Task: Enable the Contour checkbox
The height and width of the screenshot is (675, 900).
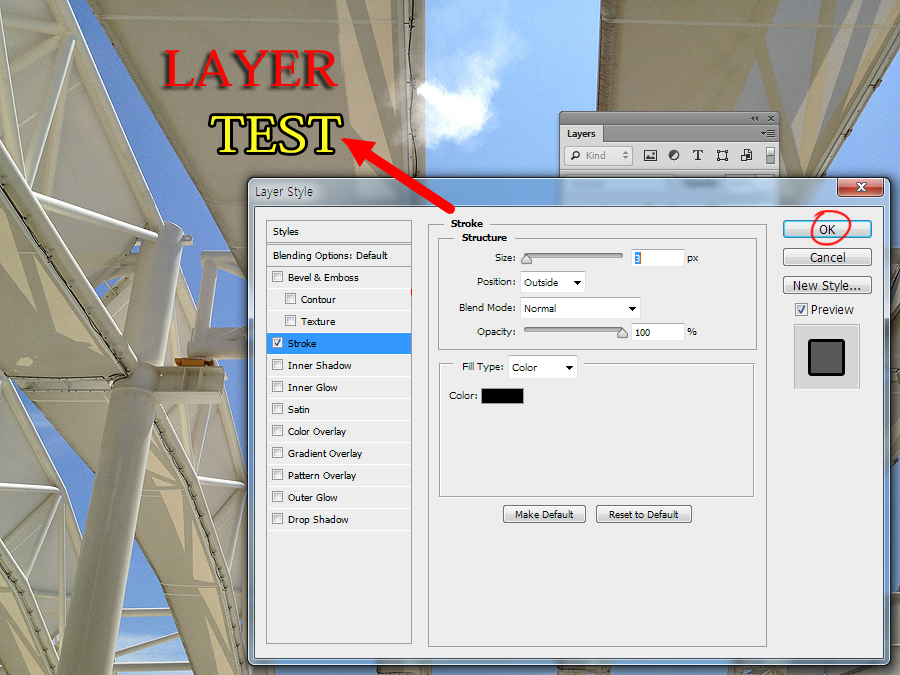Action: coord(290,298)
